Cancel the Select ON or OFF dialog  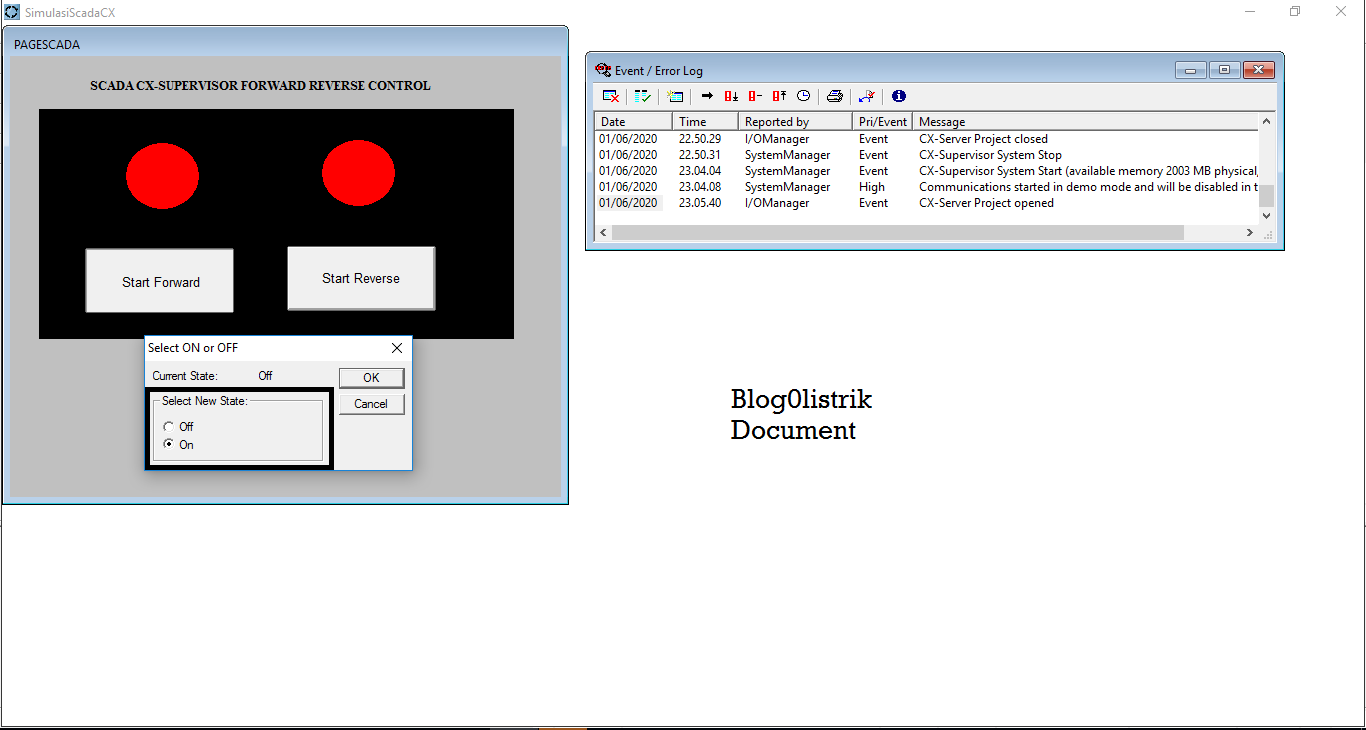371,404
